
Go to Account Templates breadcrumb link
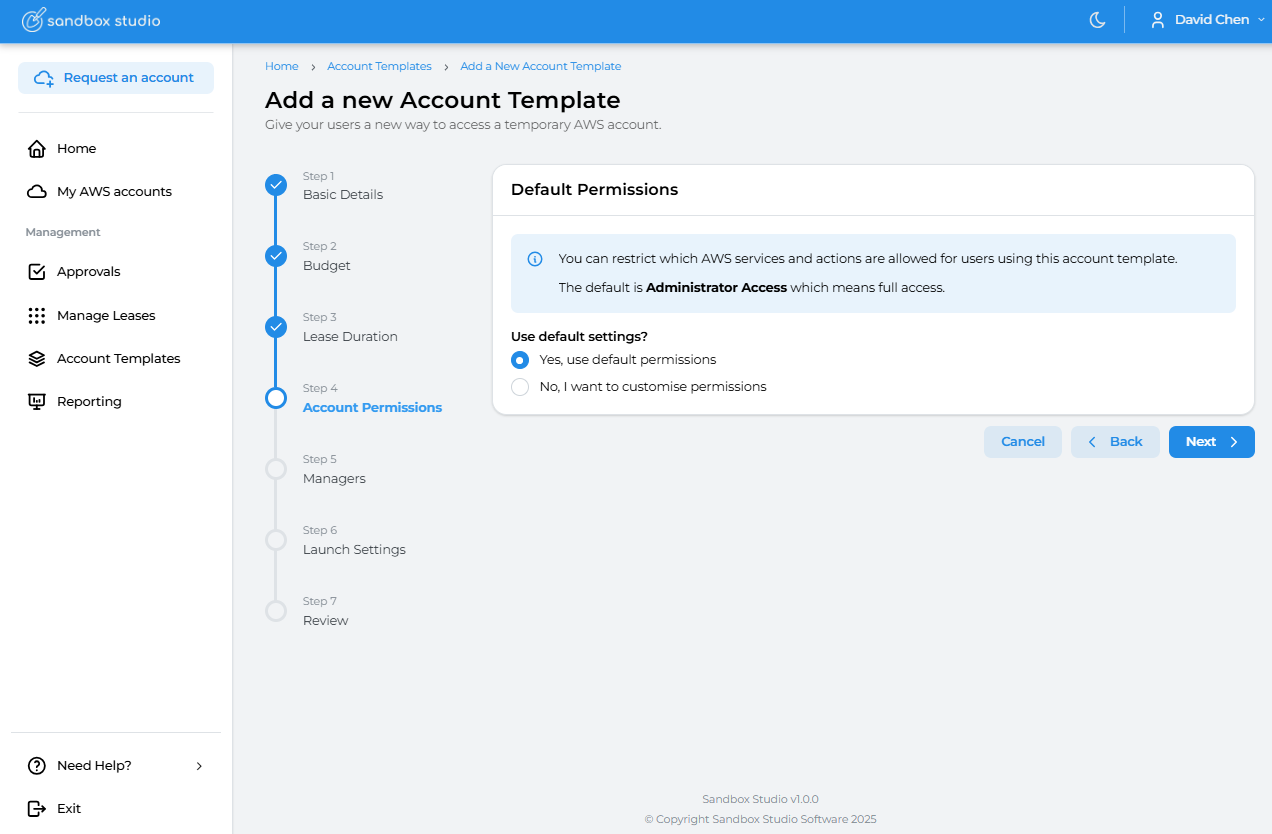click(379, 66)
